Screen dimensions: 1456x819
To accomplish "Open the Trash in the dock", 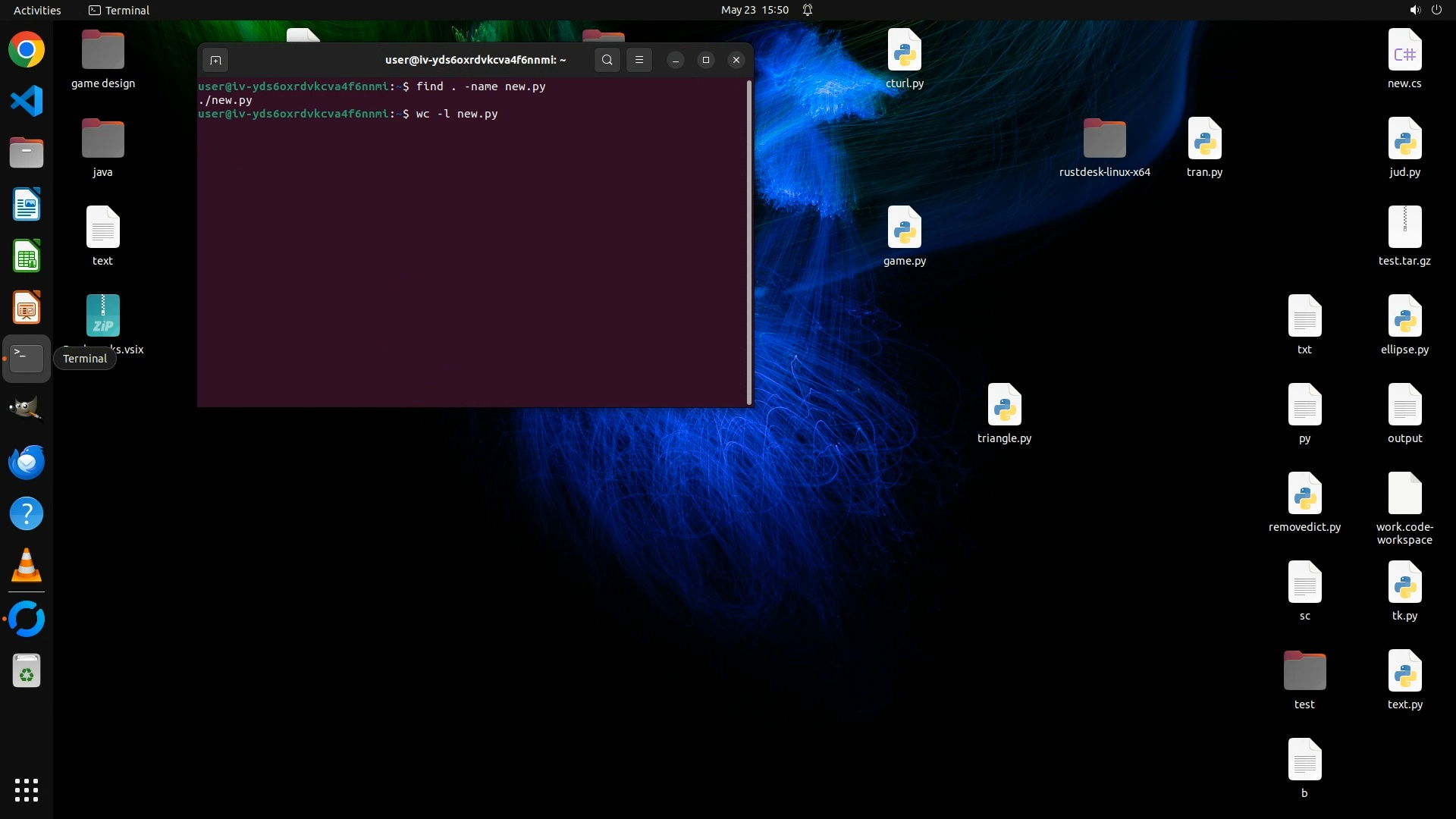I will tap(27, 671).
